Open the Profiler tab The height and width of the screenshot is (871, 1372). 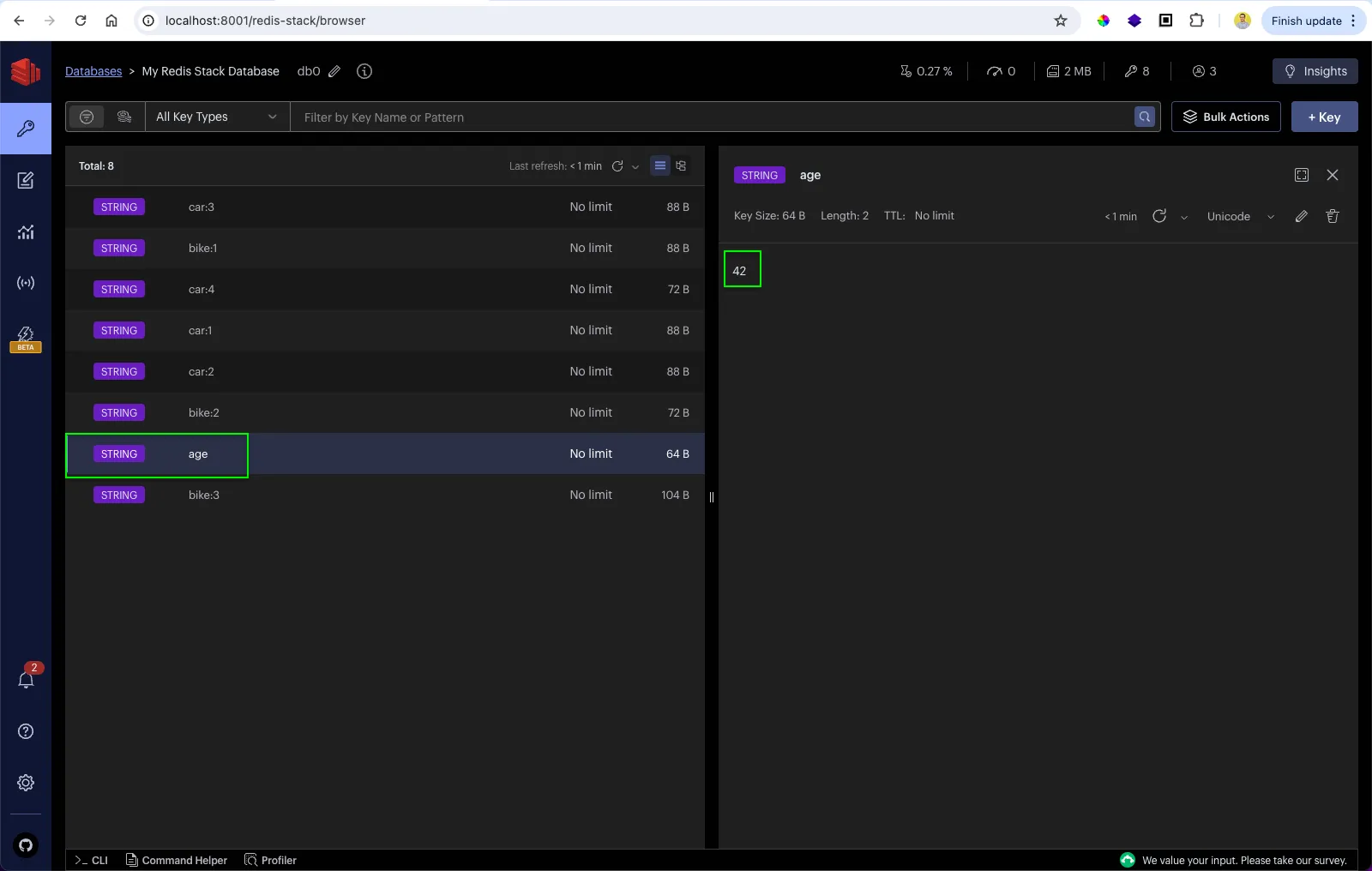[271, 860]
